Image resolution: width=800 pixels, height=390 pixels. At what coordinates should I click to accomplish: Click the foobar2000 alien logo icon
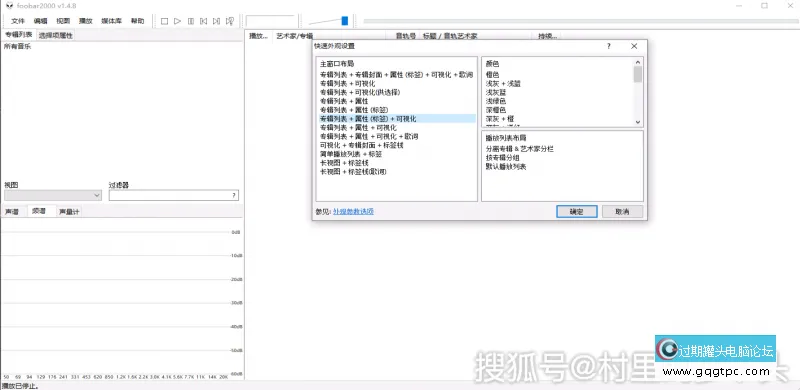click(x=10, y=6)
